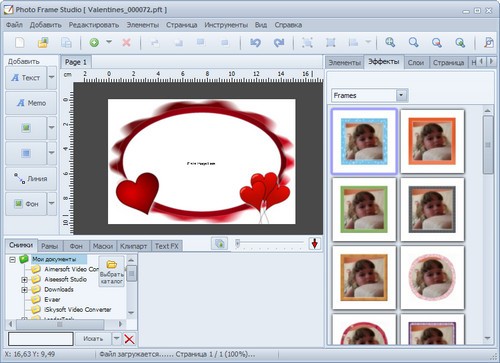Switch to the Маски bottom tab
Viewport: 500px width, 363px height.
coord(103,246)
